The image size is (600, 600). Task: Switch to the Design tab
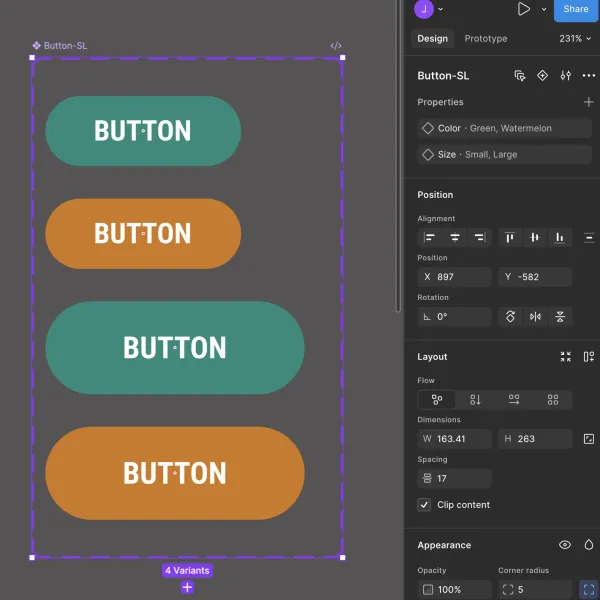(432, 39)
